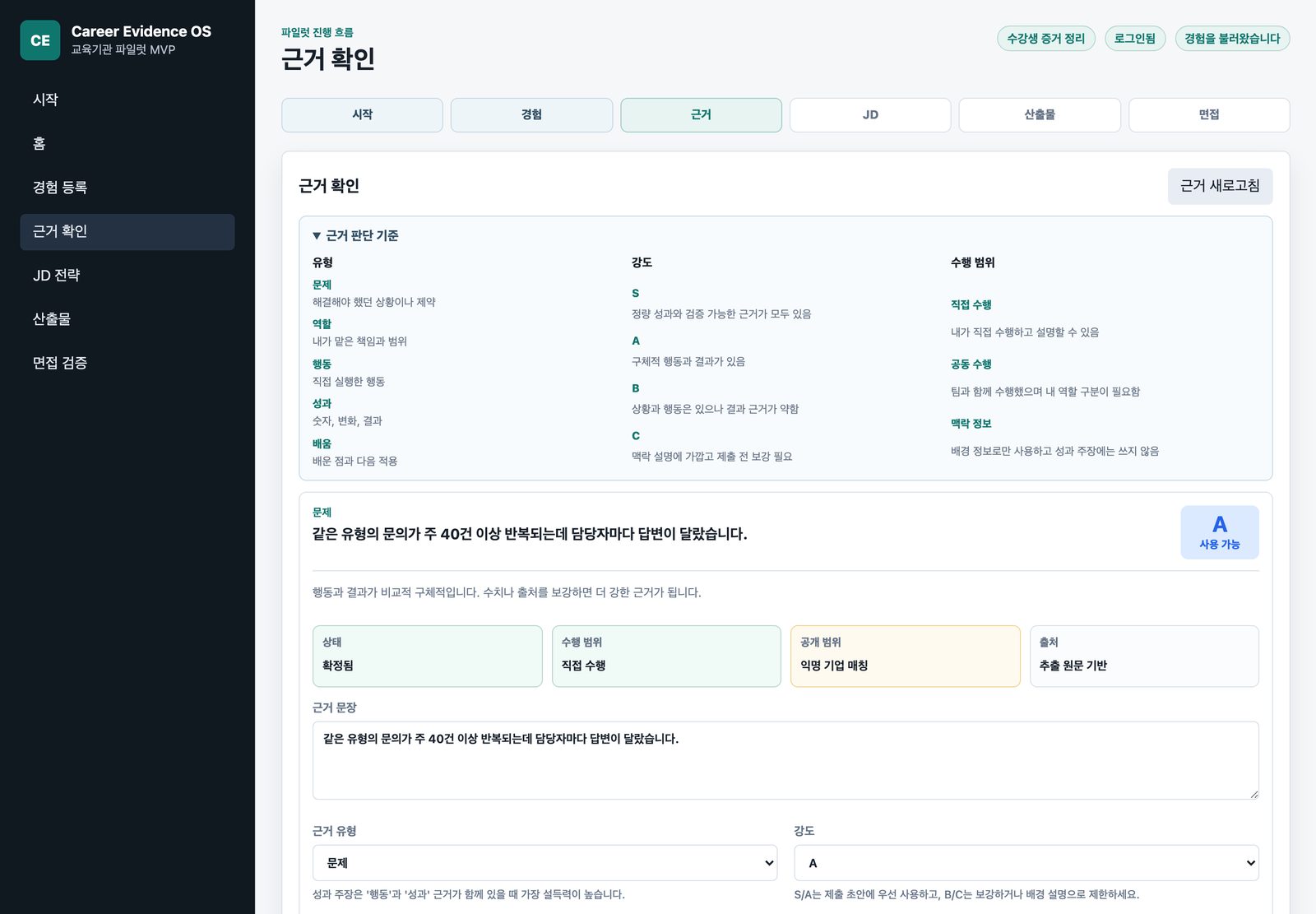This screenshot has height=914, width=1316.
Task: Switch to the 경험 step tab
Action: [531, 115]
